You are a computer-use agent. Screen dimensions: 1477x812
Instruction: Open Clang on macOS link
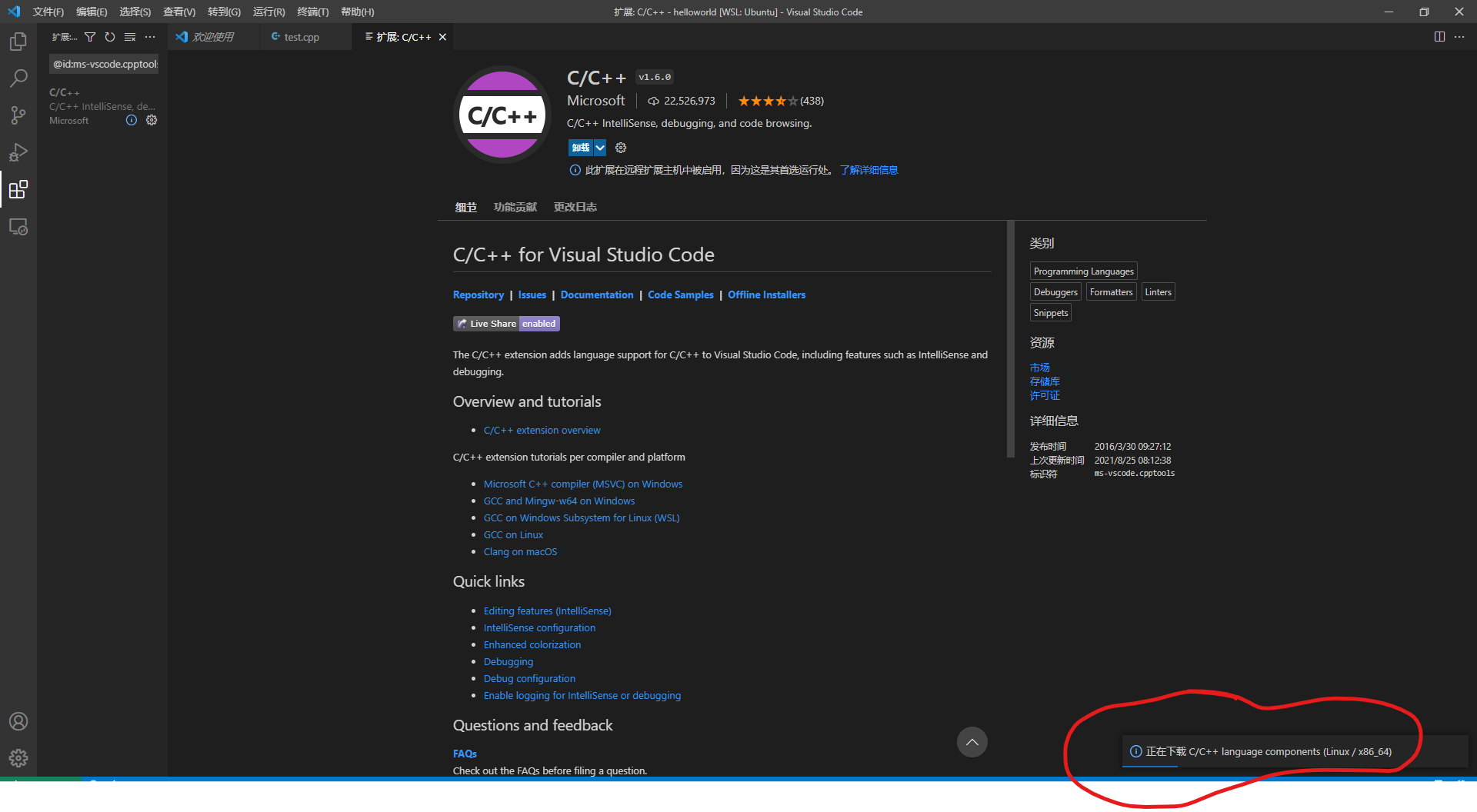[520, 551]
